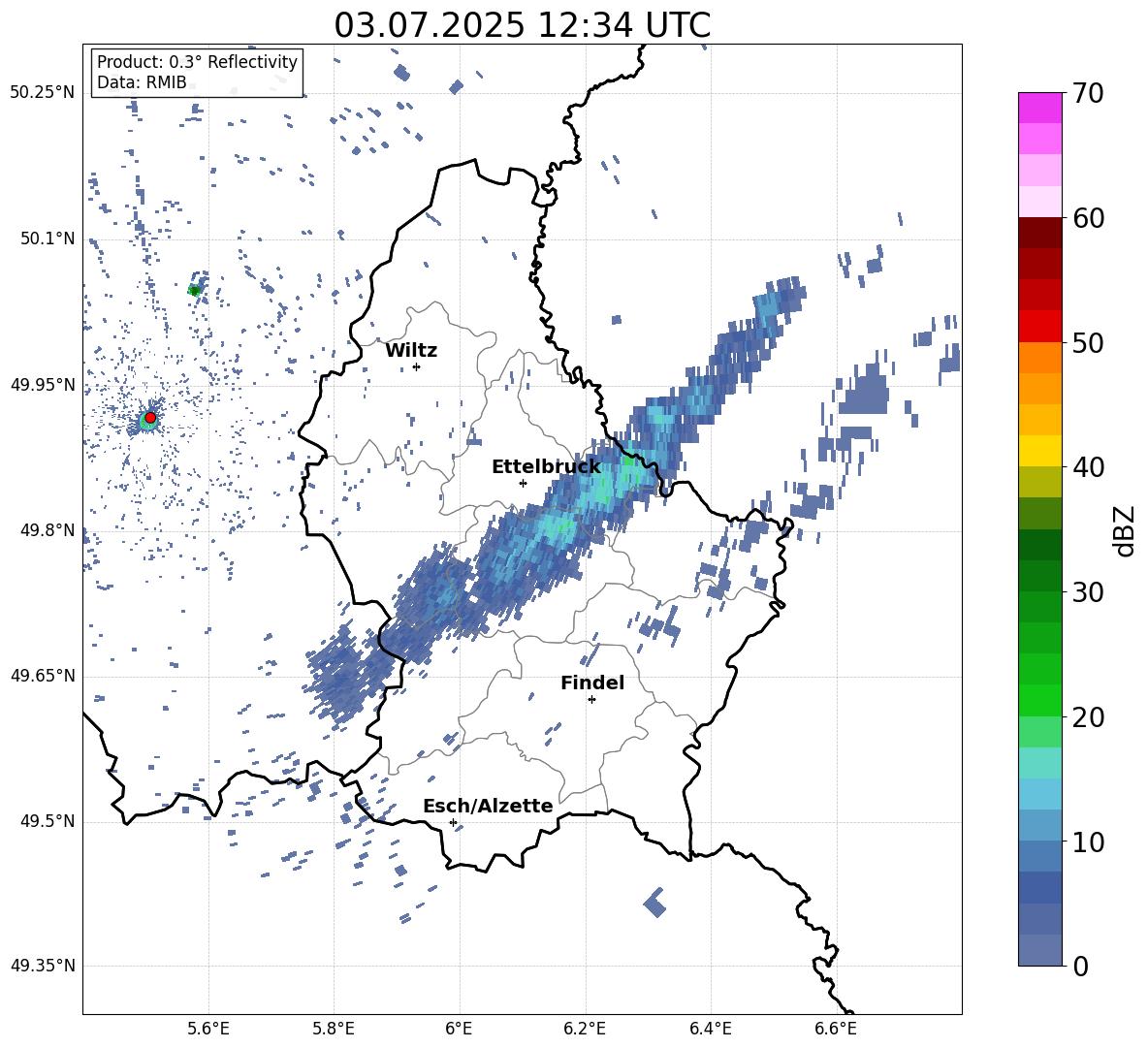Click the 49.8°N latitude label
The width and height of the screenshot is (1148, 1048).
47,530
